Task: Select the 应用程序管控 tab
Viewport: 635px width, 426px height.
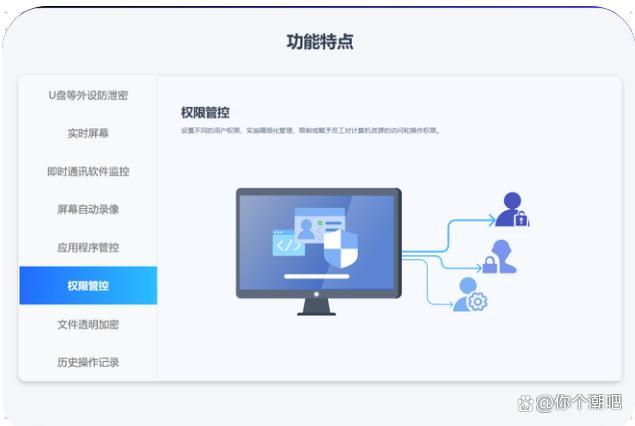Action: click(x=88, y=247)
